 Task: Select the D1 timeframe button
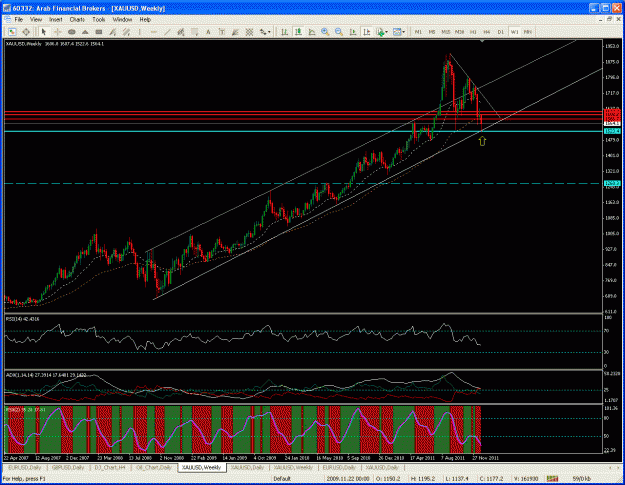(501, 32)
